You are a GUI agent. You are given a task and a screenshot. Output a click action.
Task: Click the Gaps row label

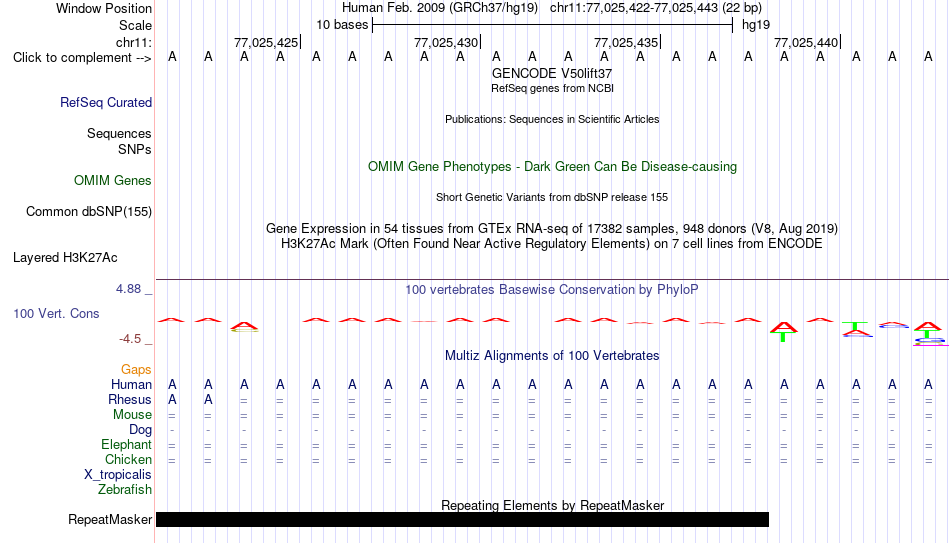136,370
